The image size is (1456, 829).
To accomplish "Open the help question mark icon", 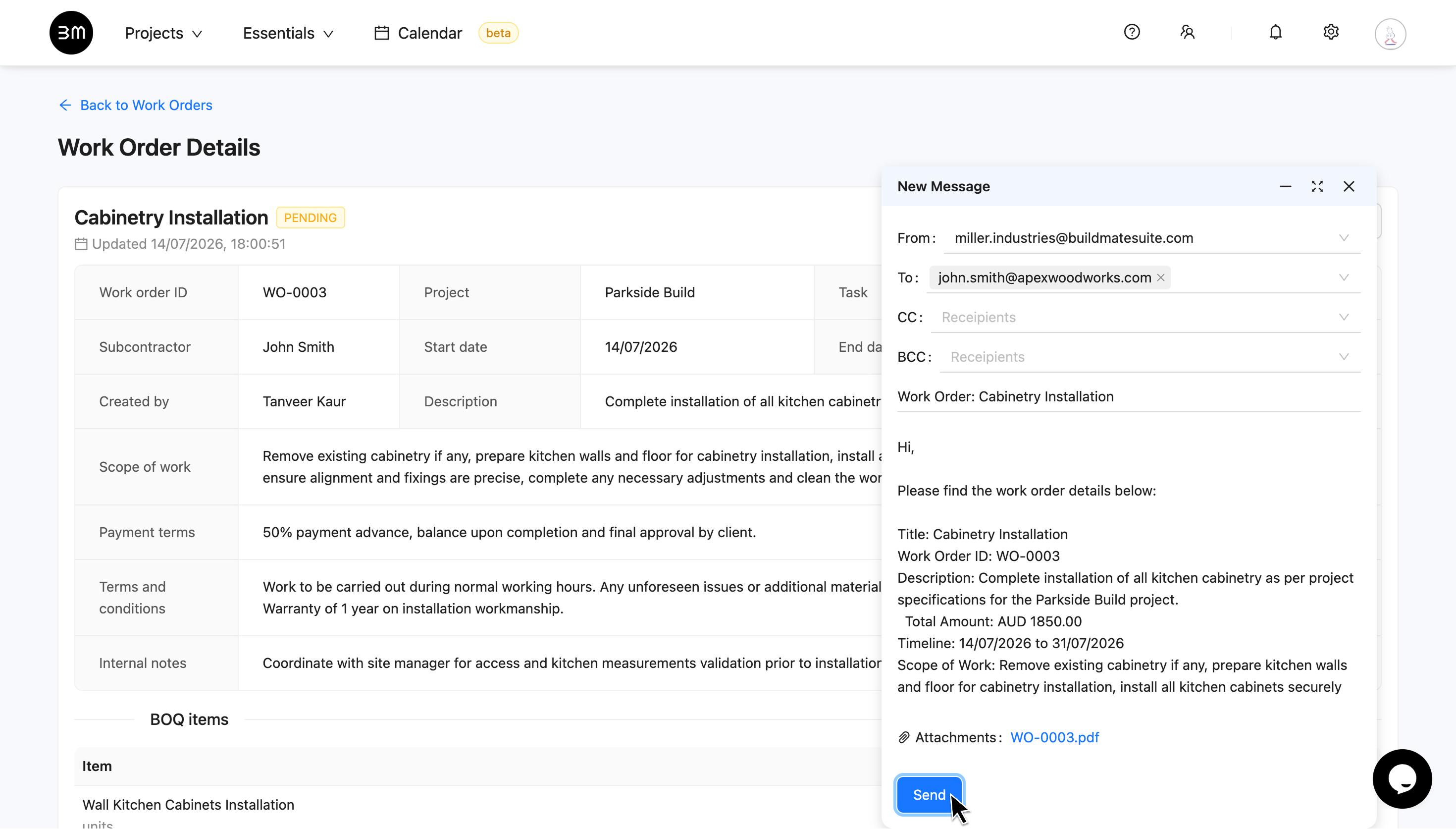I will point(1132,32).
